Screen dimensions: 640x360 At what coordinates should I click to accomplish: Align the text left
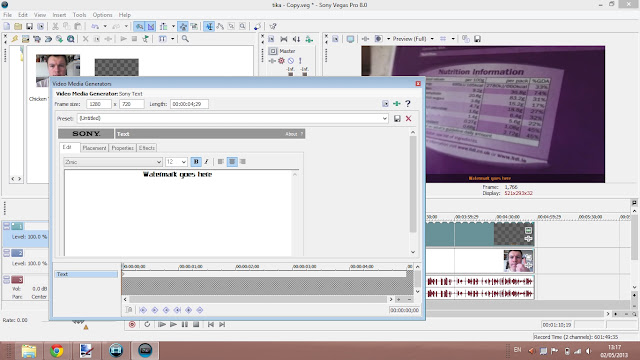[221, 162]
